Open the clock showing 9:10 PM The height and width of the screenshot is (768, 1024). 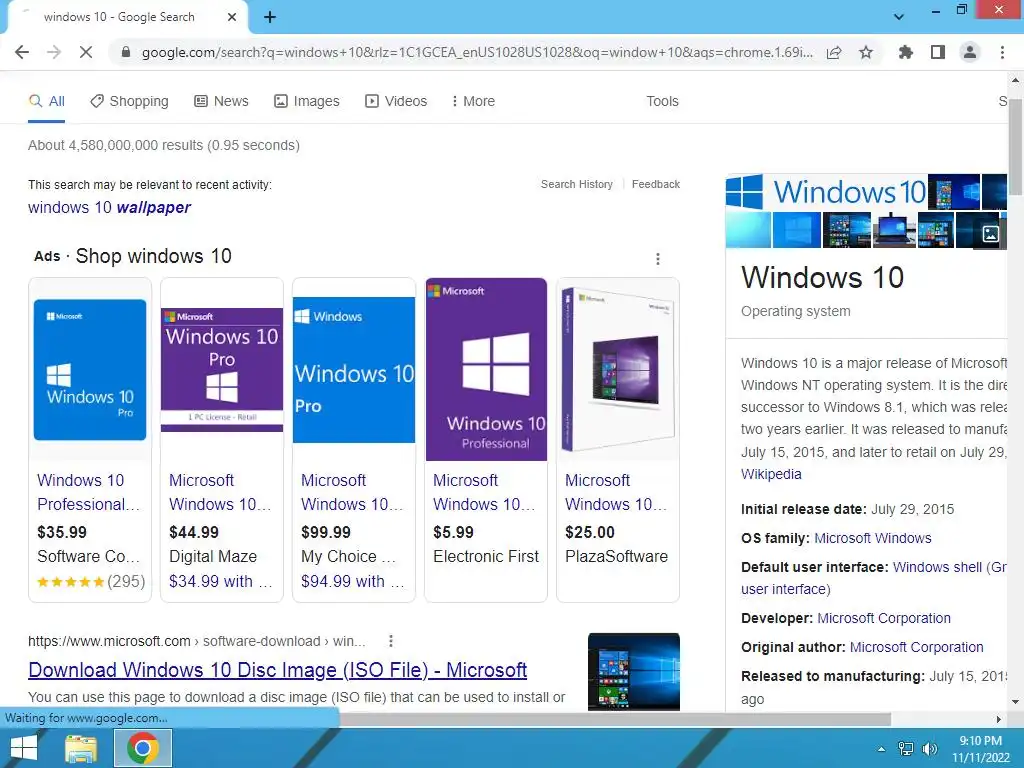click(980, 749)
